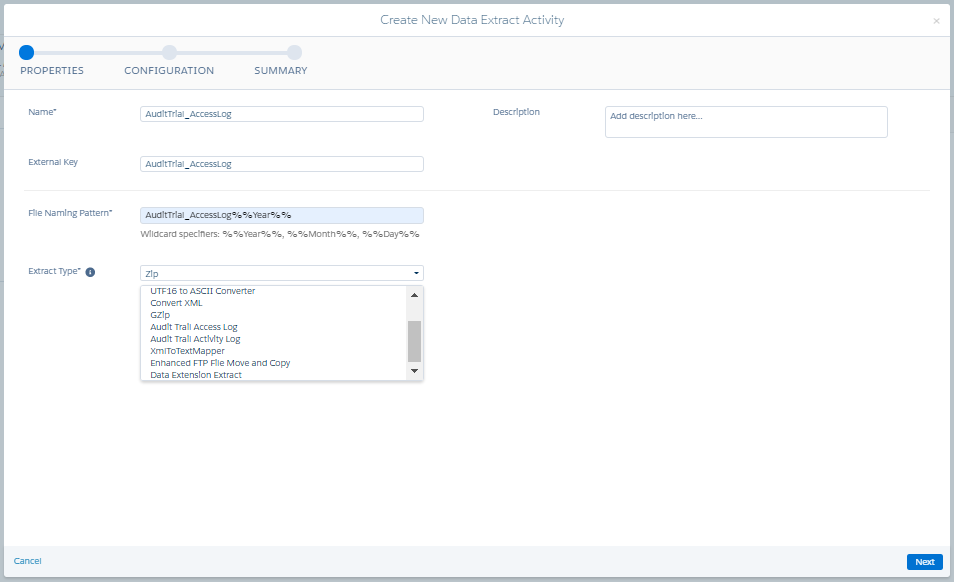The image size is (954, 582).
Task: Click the list scroll down arrow
Action: click(x=414, y=371)
